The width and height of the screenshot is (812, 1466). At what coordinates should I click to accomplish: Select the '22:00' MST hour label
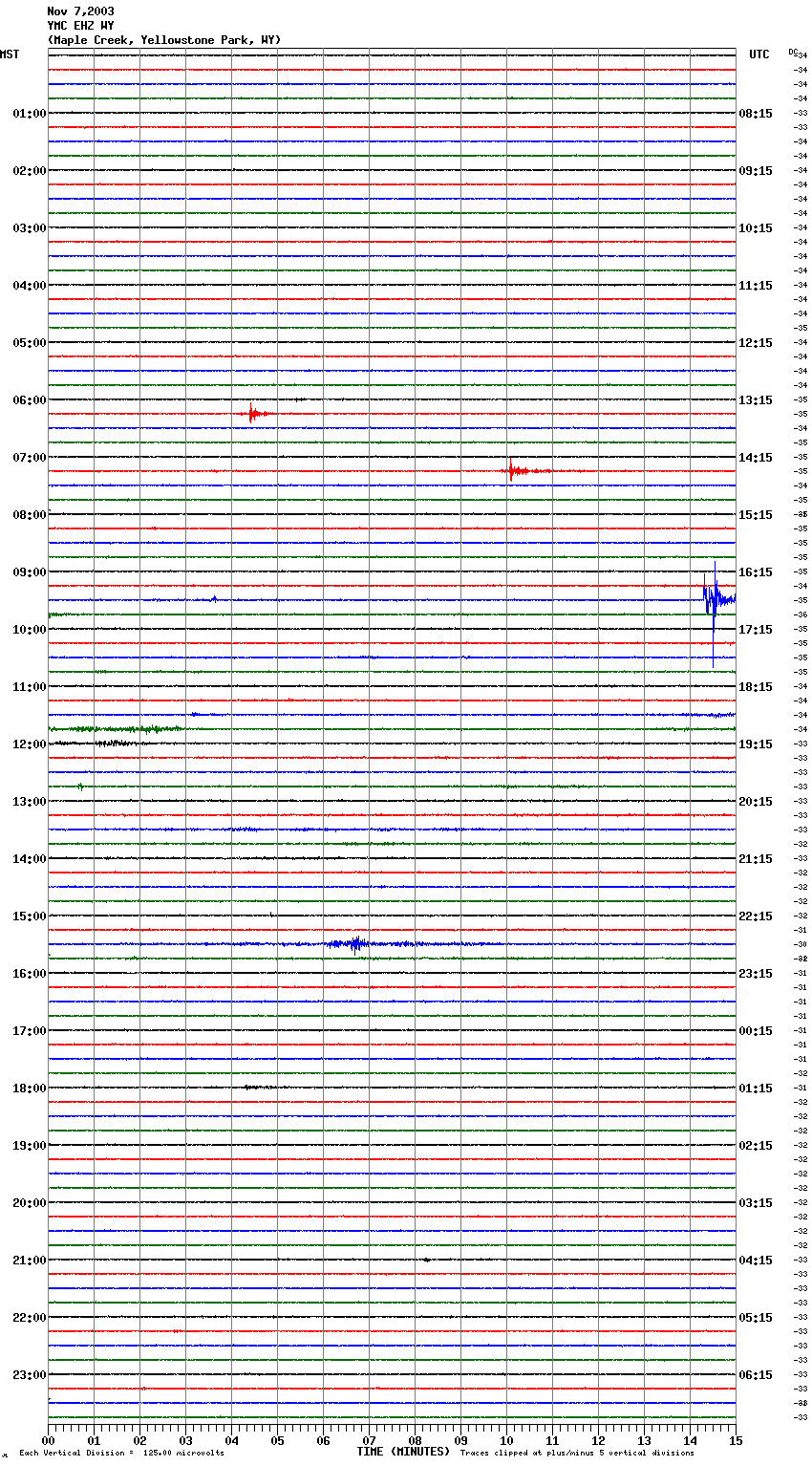(x=30, y=1318)
